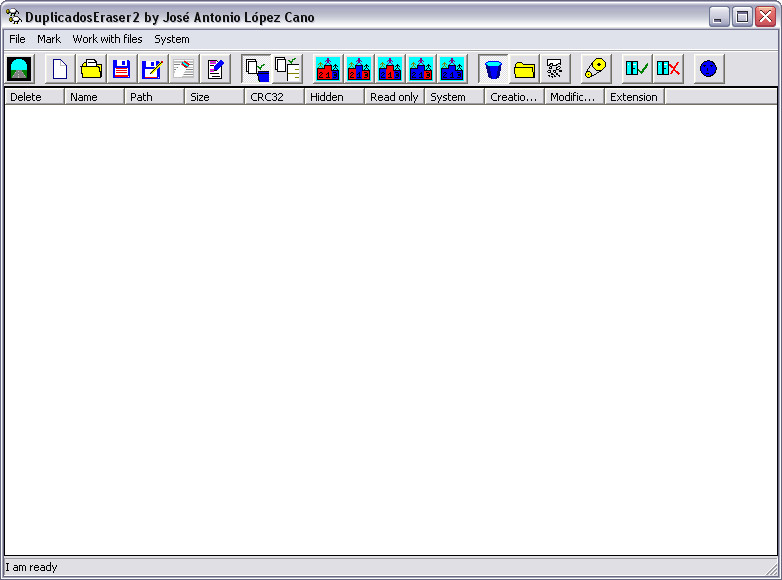Screen dimensions: 782x580
Task: Click the window resize grip in the status bar corner
Action: pyautogui.click(x=771, y=568)
